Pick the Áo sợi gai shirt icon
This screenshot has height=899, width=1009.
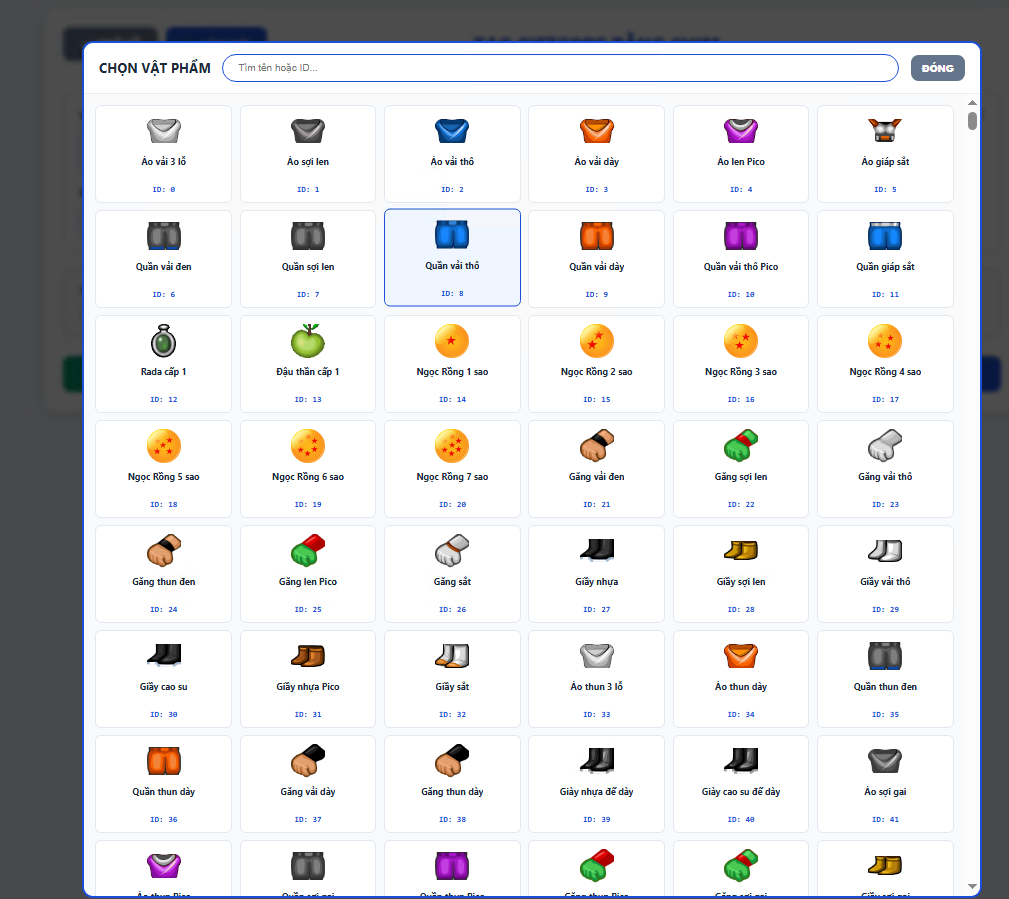tap(885, 761)
